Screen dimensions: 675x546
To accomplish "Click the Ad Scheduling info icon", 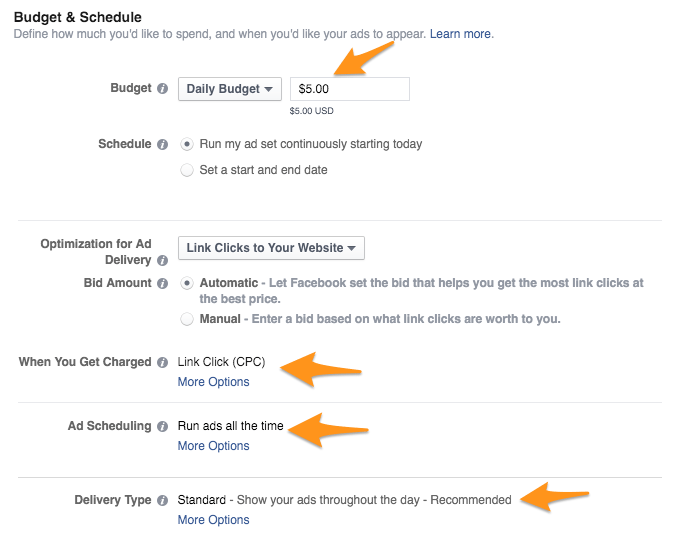I will pyautogui.click(x=162, y=426).
